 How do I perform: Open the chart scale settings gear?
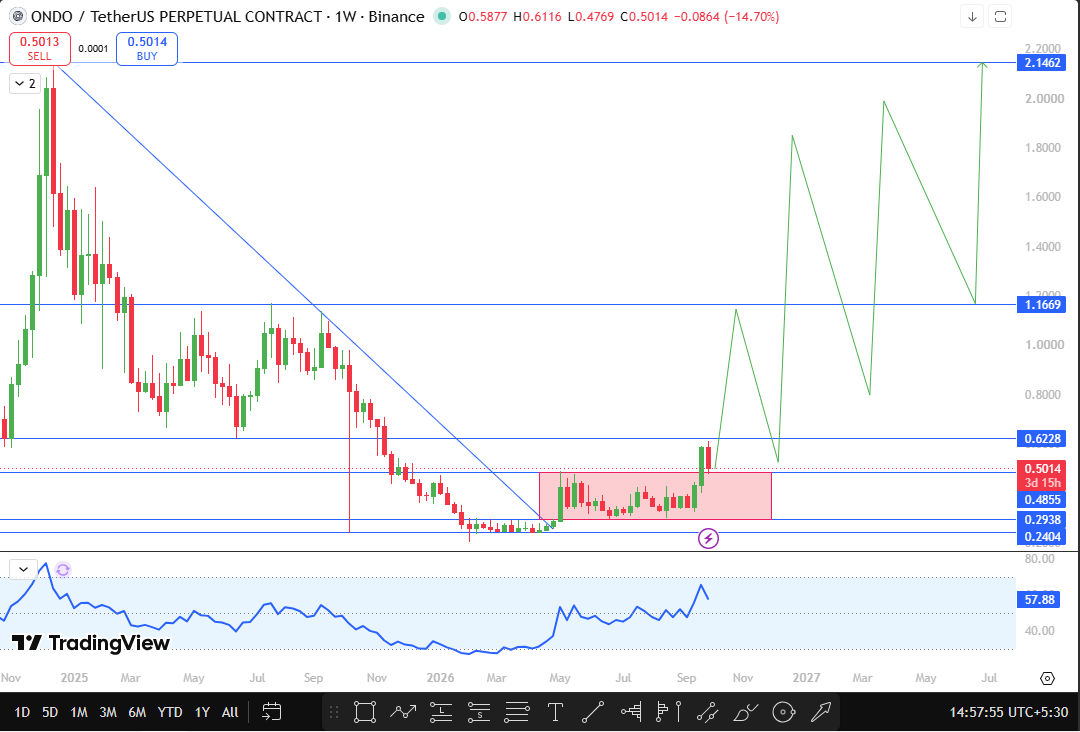[x=1047, y=678]
